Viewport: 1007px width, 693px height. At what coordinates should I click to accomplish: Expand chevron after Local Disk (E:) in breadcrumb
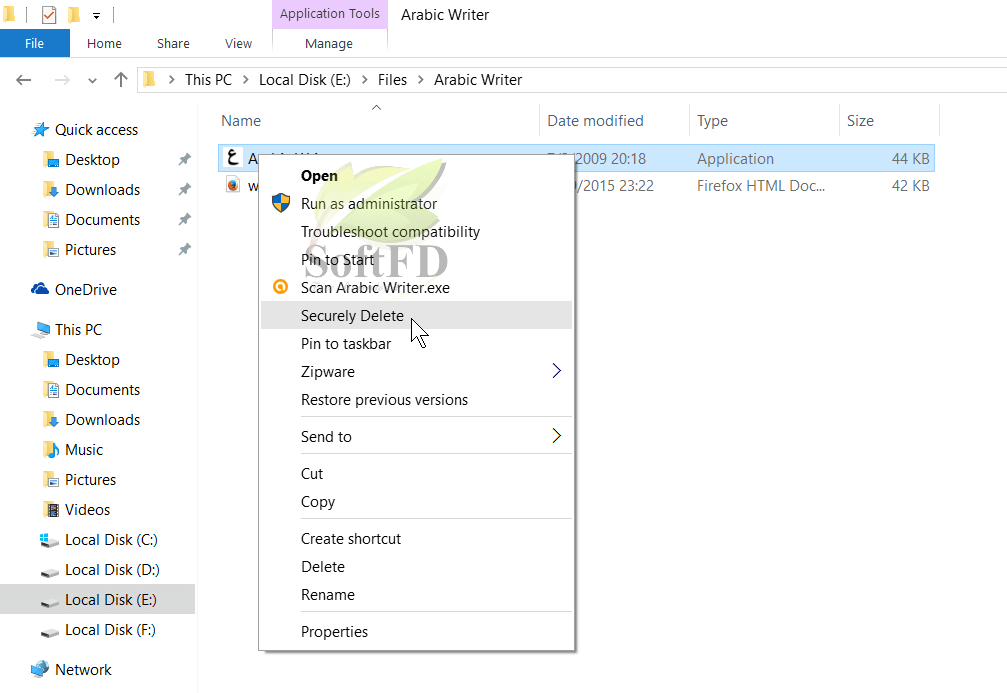pos(364,80)
